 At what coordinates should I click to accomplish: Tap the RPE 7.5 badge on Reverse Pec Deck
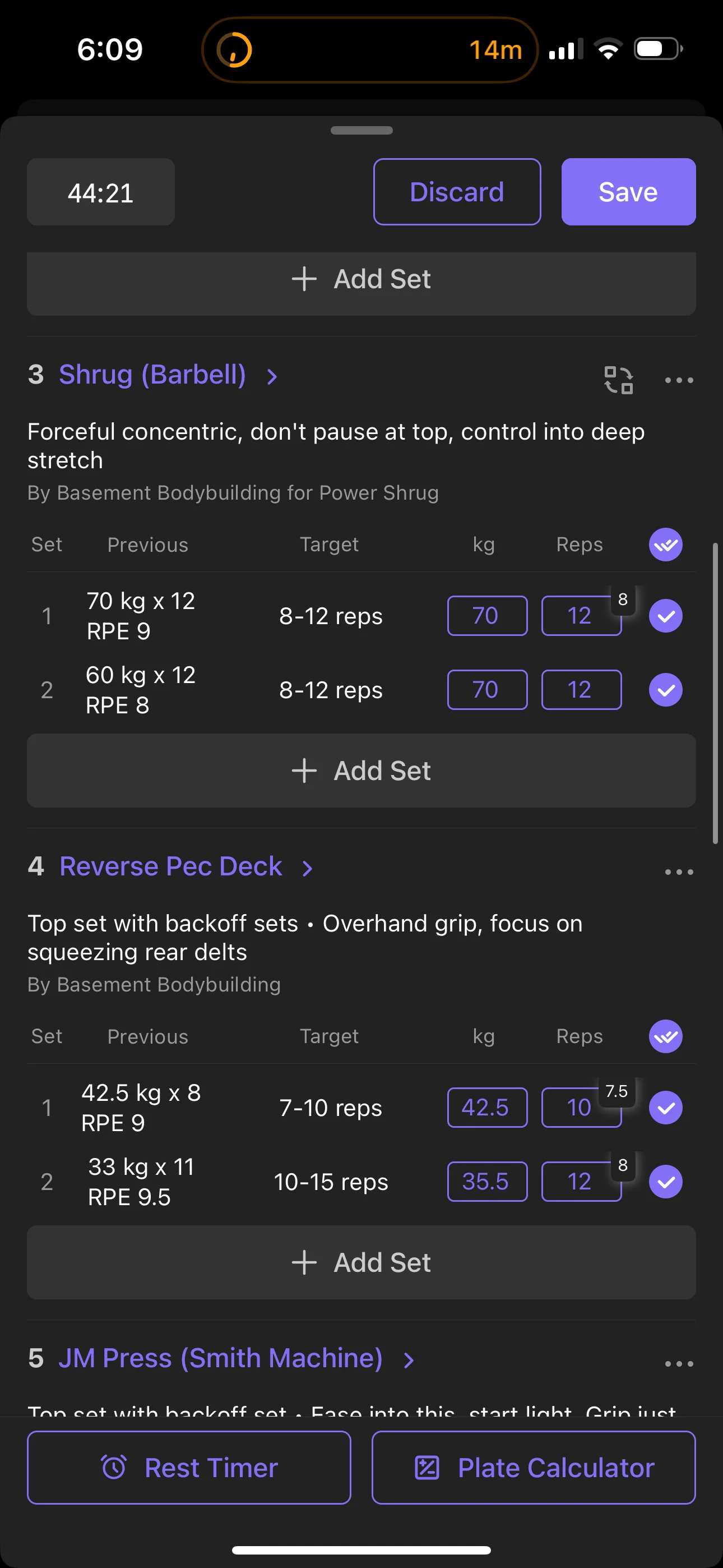(x=617, y=1091)
